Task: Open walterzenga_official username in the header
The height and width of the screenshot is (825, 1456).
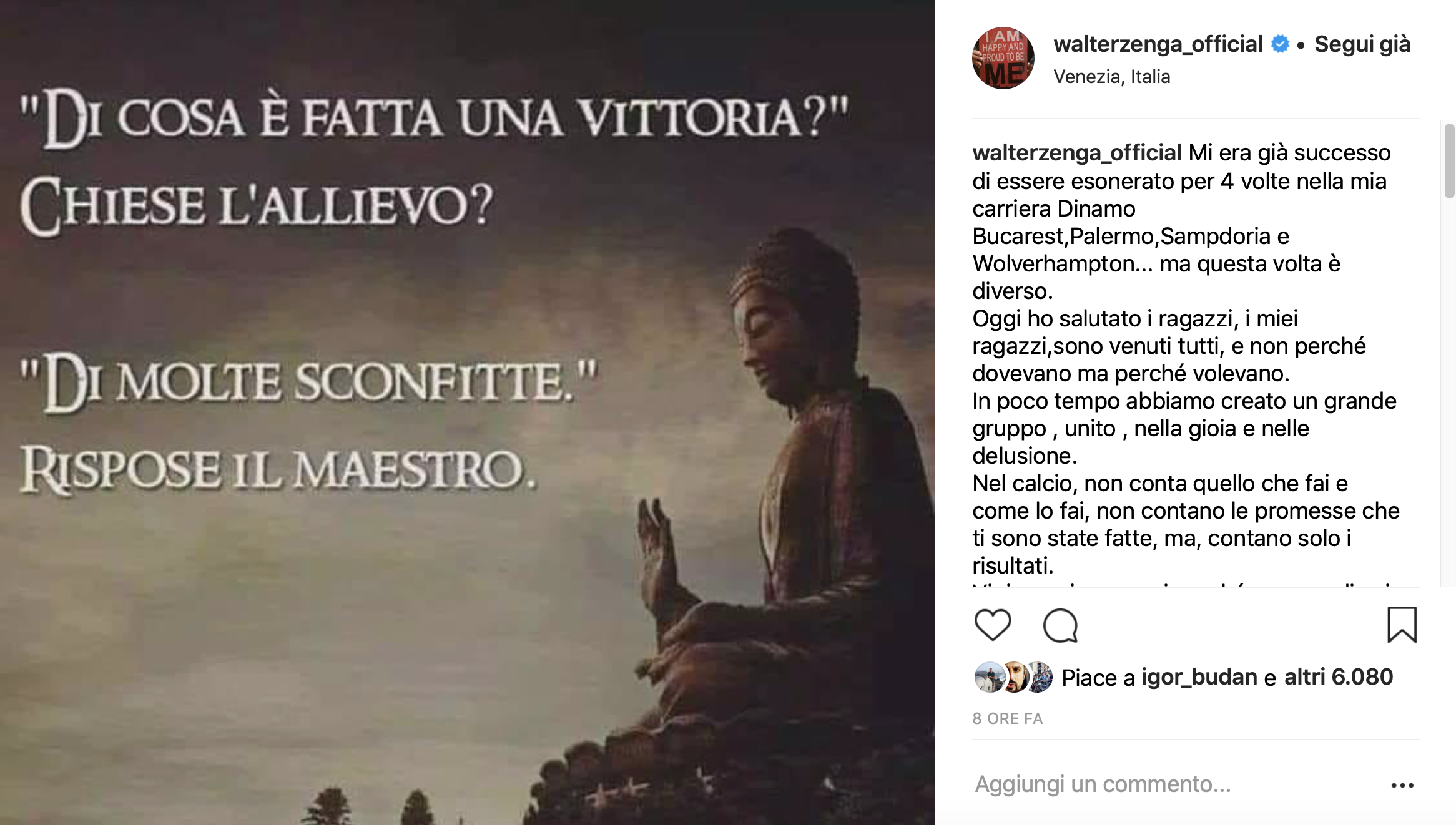Action: coord(1158,44)
